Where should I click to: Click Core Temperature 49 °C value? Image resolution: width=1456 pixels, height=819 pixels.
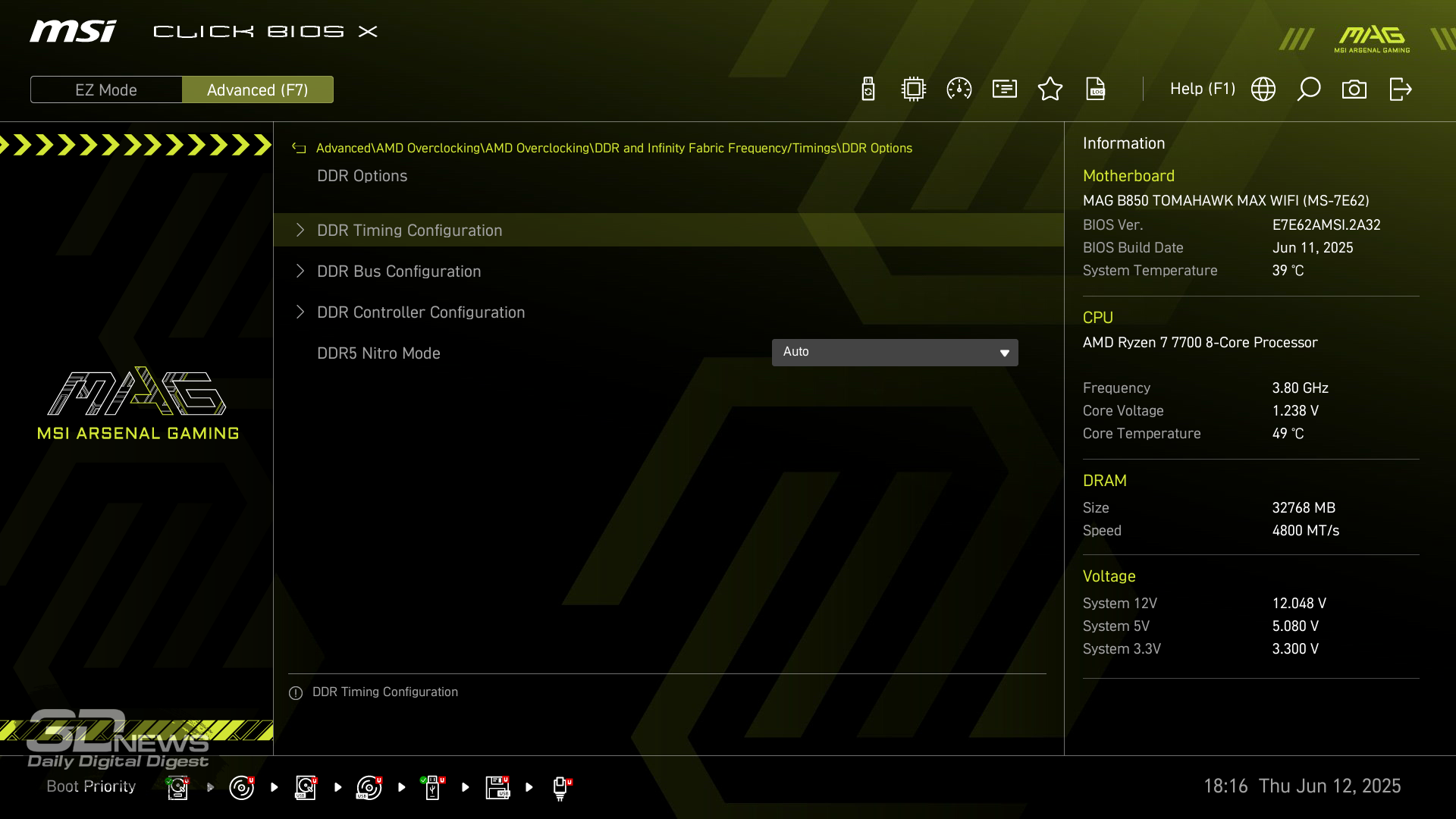pyautogui.click(x=1288, y=434)
